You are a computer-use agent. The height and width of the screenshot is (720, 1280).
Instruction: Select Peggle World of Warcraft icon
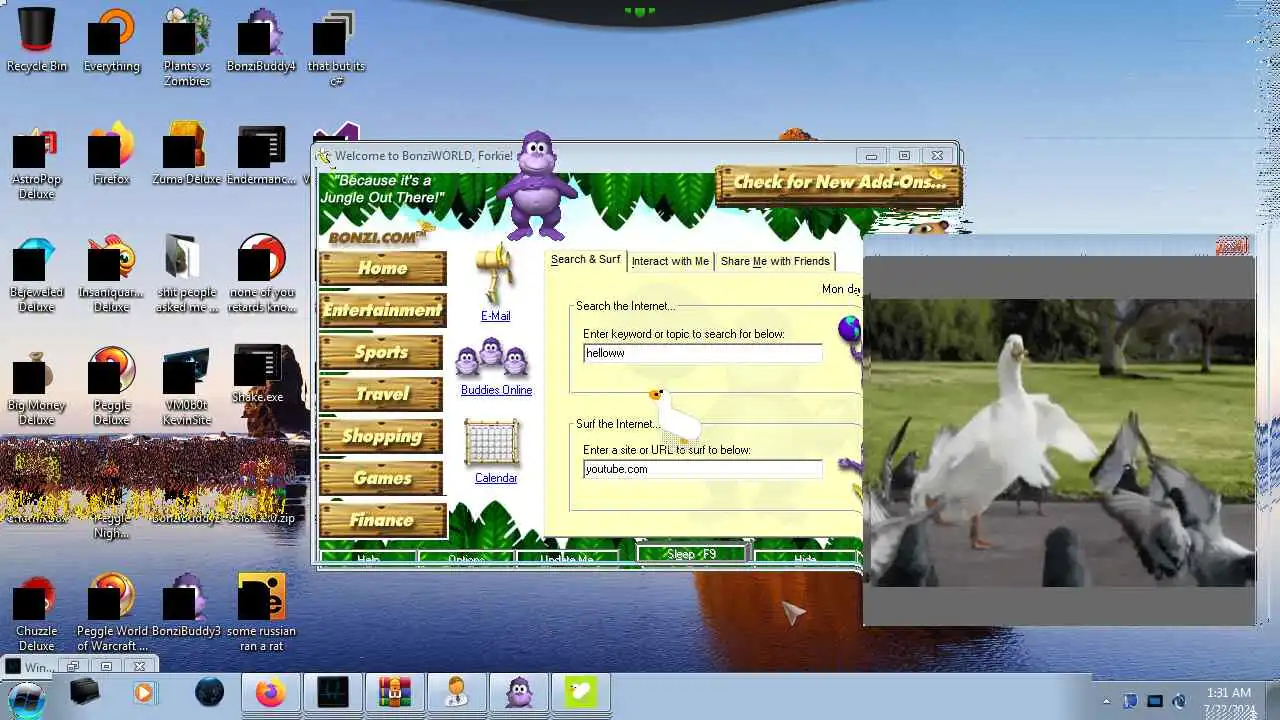[x=111, y=612]
